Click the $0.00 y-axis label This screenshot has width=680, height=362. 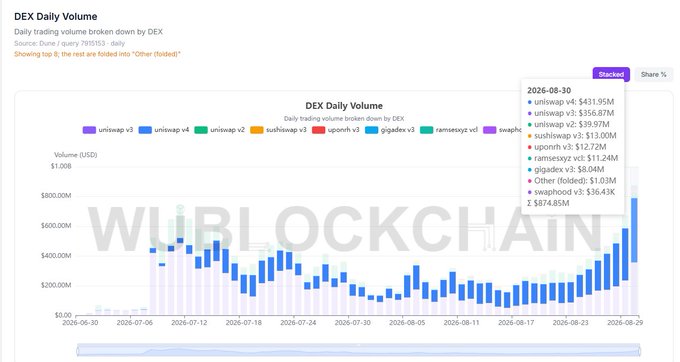coord(63,315)
